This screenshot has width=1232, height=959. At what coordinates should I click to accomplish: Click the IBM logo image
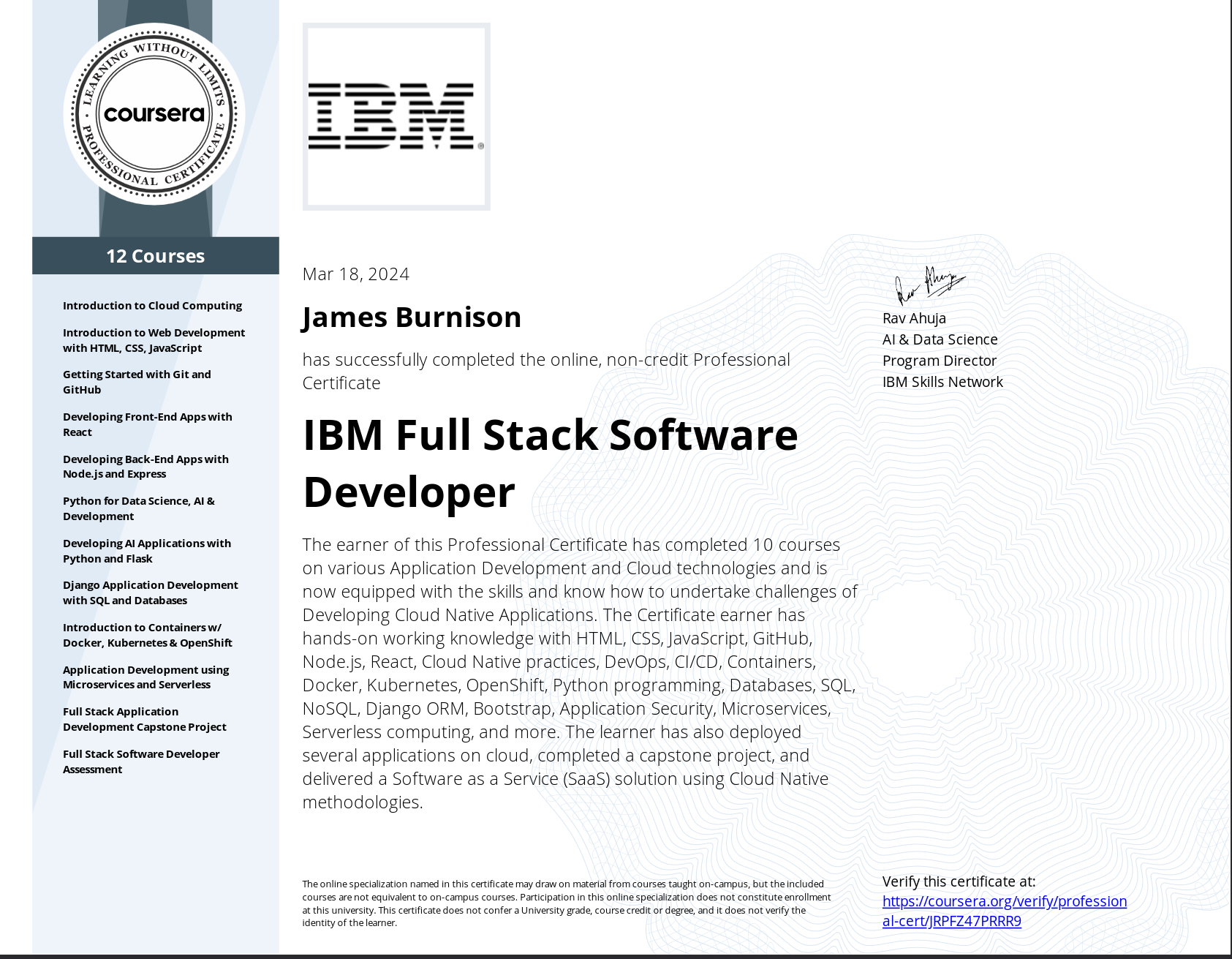[x=396, y=117]
